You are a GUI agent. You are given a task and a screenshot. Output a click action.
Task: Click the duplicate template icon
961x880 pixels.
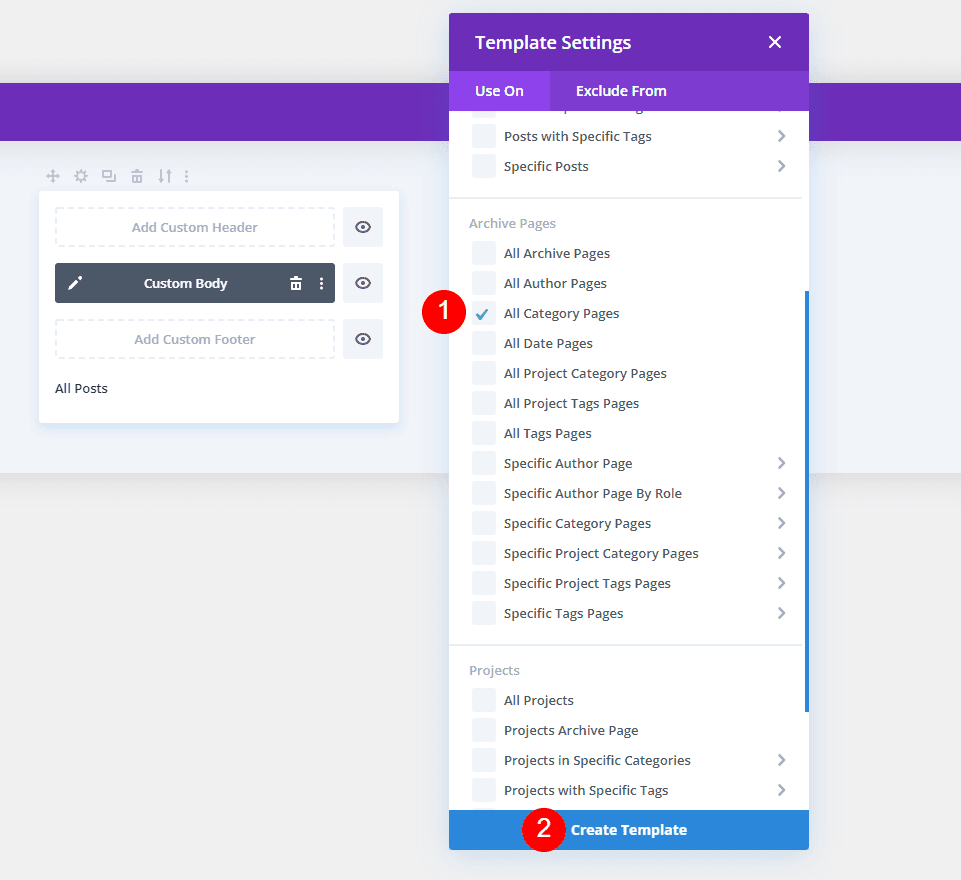click(108, 175)
